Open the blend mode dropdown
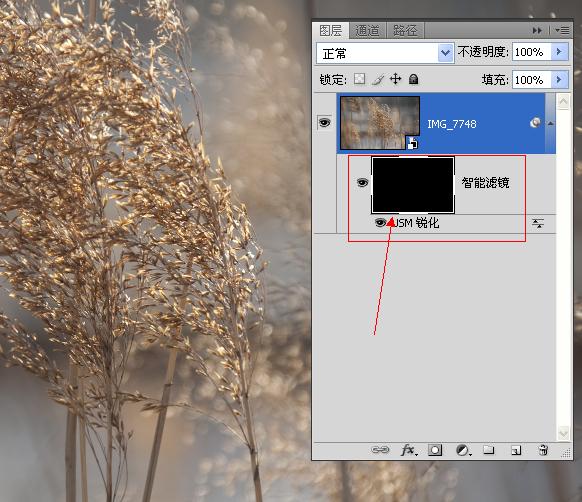 pos(385,53)
